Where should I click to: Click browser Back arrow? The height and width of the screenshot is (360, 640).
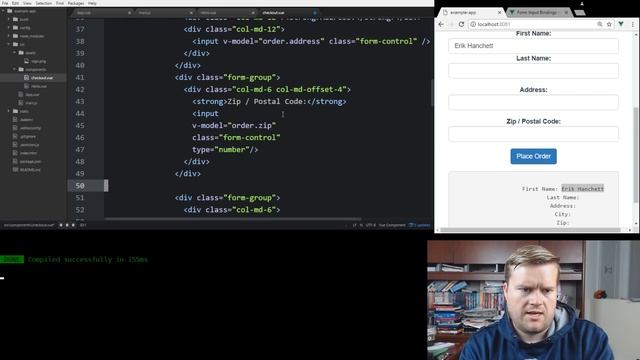441,24
